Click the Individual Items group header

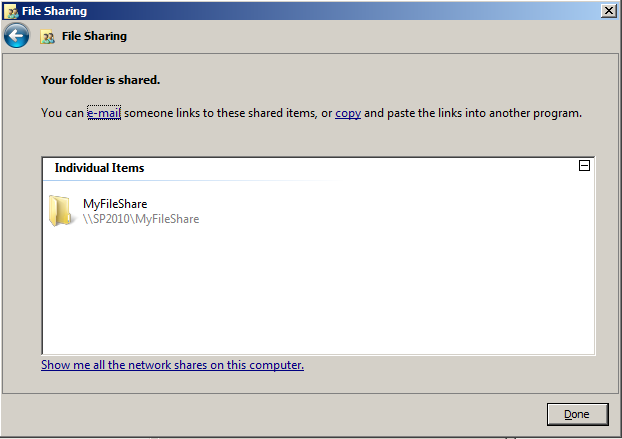(x=99, y=168)
